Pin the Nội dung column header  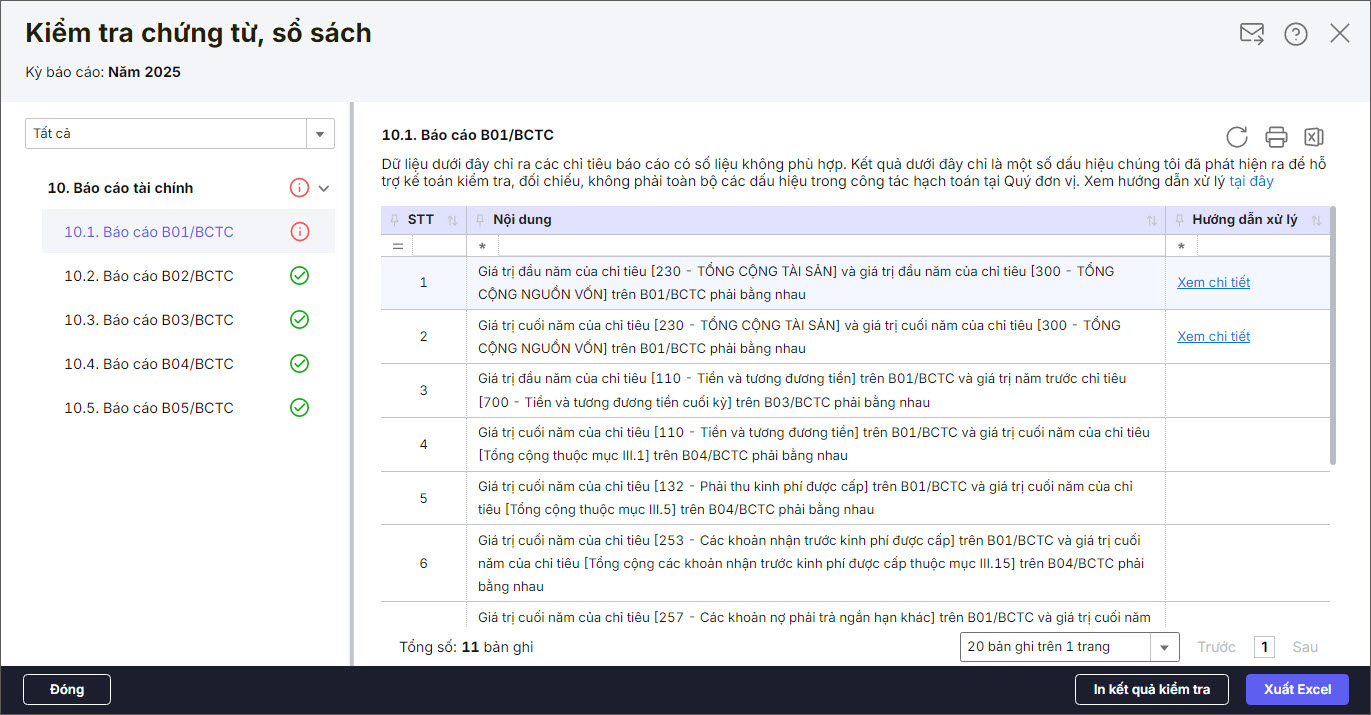[x=481, y=220]
